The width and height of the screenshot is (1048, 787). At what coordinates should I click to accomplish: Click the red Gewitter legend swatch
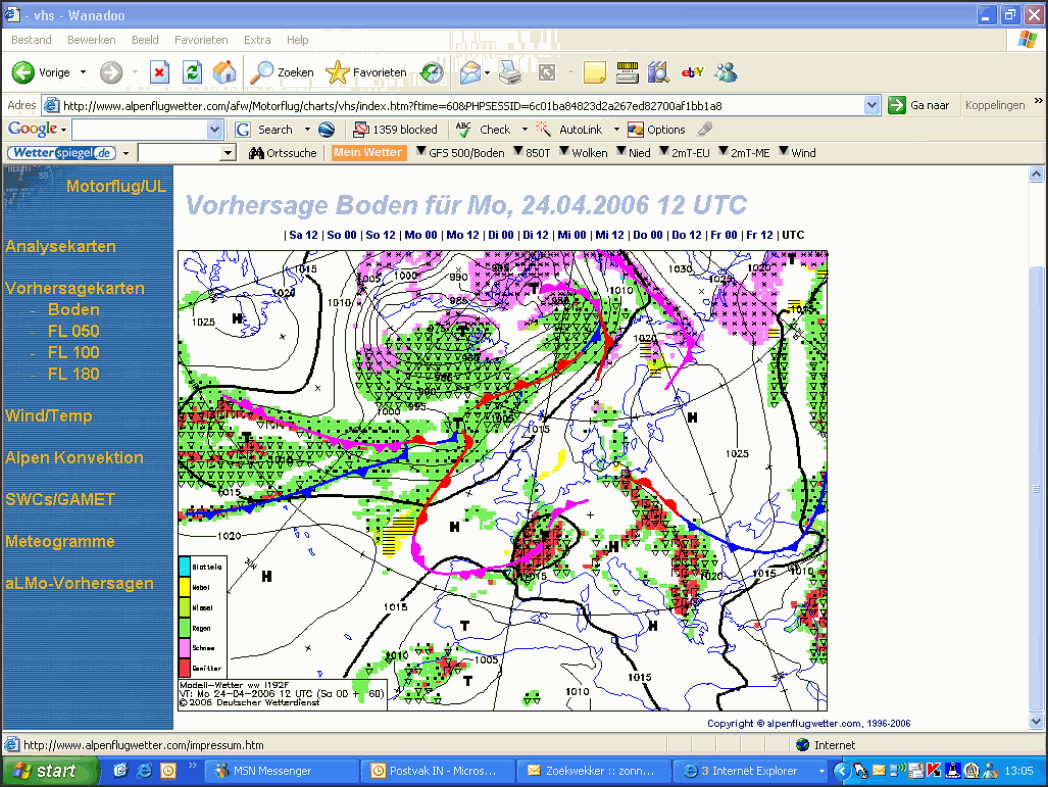(184, 668)
